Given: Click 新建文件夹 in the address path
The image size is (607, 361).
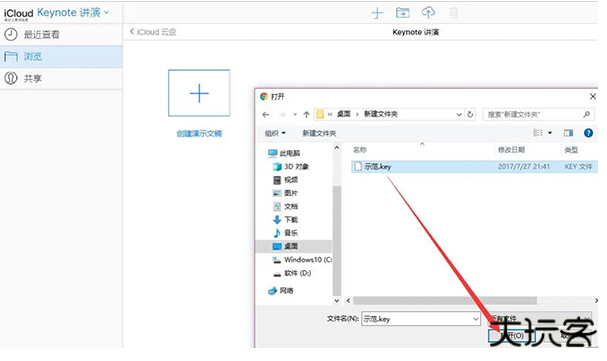Looking at the screenshot, I should pyautogui.click(x=381, y=114).
